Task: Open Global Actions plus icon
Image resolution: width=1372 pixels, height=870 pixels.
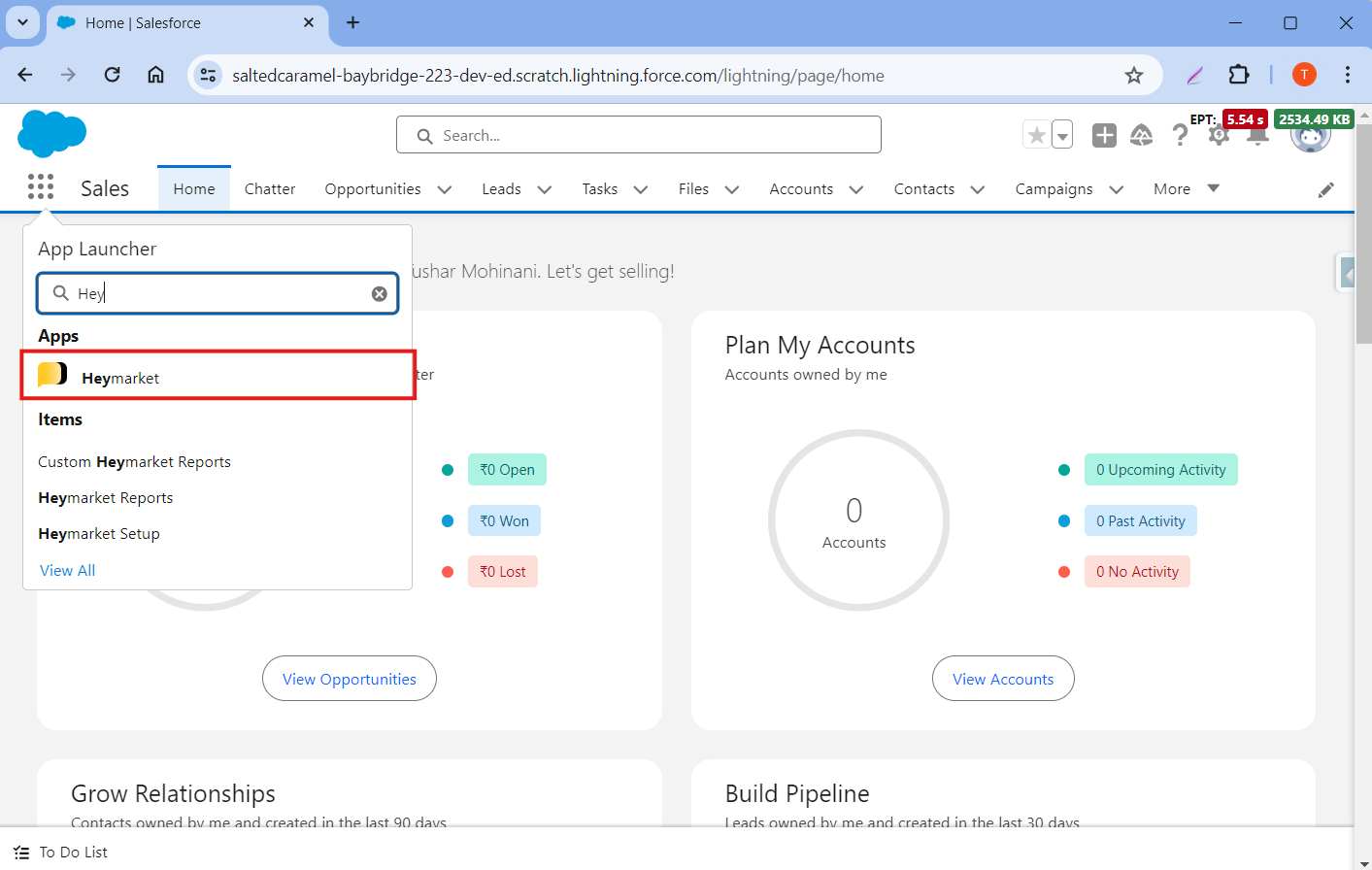Action: pyautogui.click(x=1104, y=135)
